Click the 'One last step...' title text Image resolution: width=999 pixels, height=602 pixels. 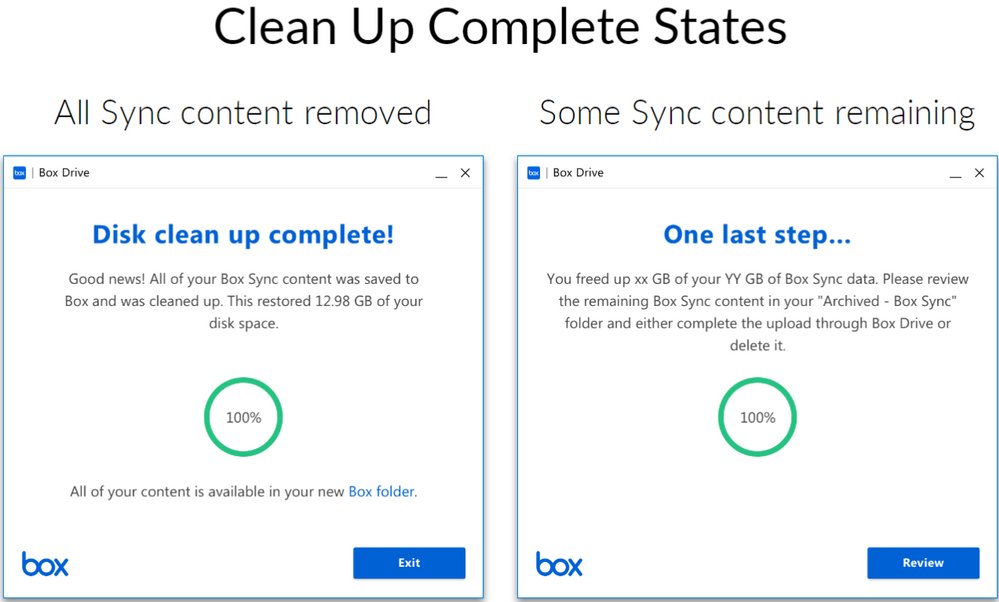757,234
